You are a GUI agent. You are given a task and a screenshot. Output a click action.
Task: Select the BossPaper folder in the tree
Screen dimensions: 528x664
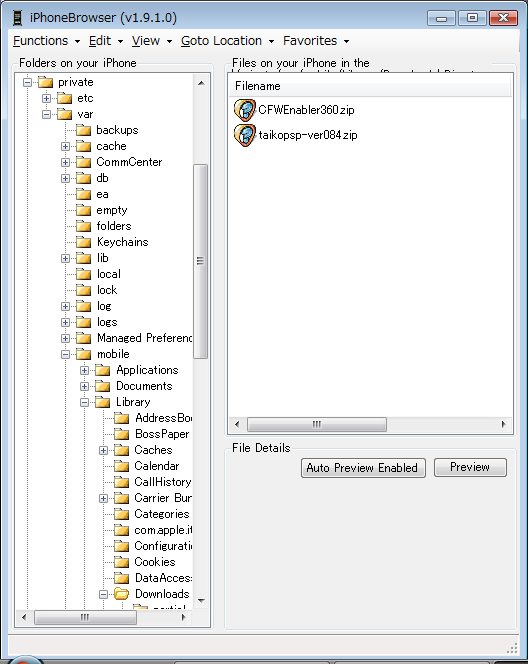pos(162,434)
